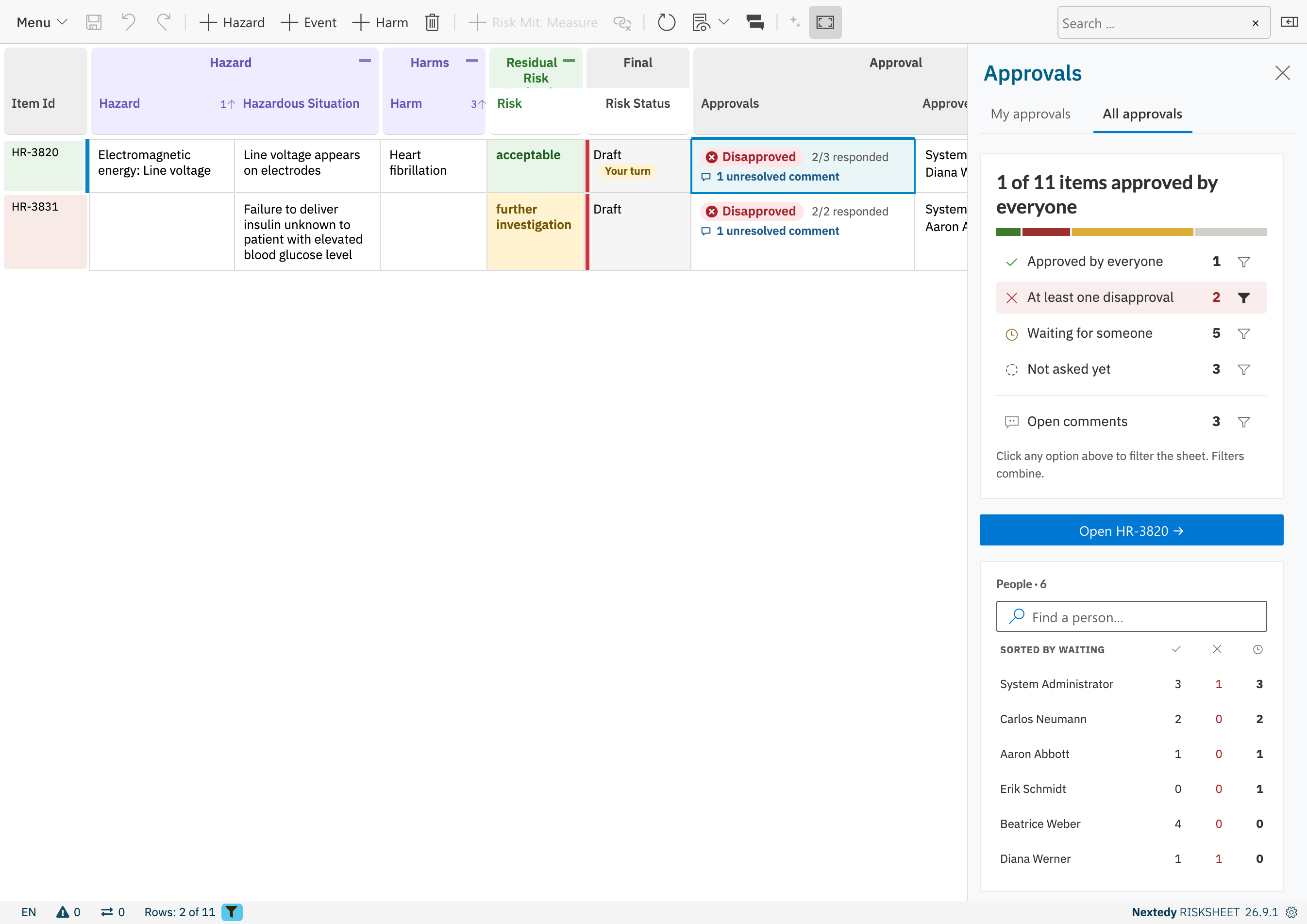Click the Save disk icon in toolbar
This screenshot has height=924, width=1307.
click(x=93, y=23)
